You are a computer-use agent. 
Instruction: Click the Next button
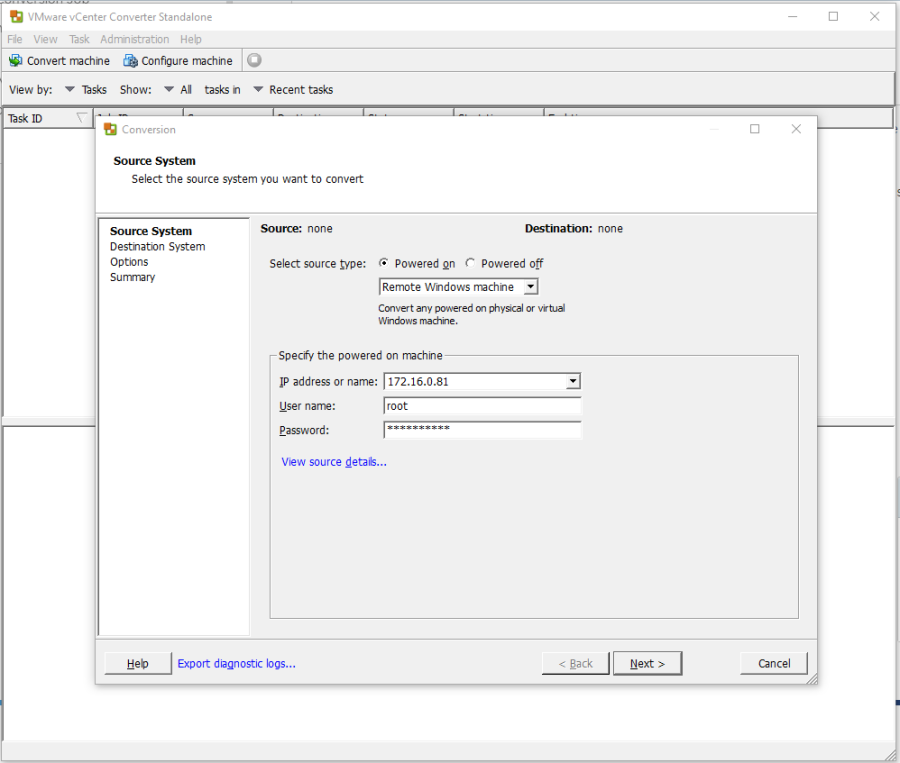click(647, 663)
